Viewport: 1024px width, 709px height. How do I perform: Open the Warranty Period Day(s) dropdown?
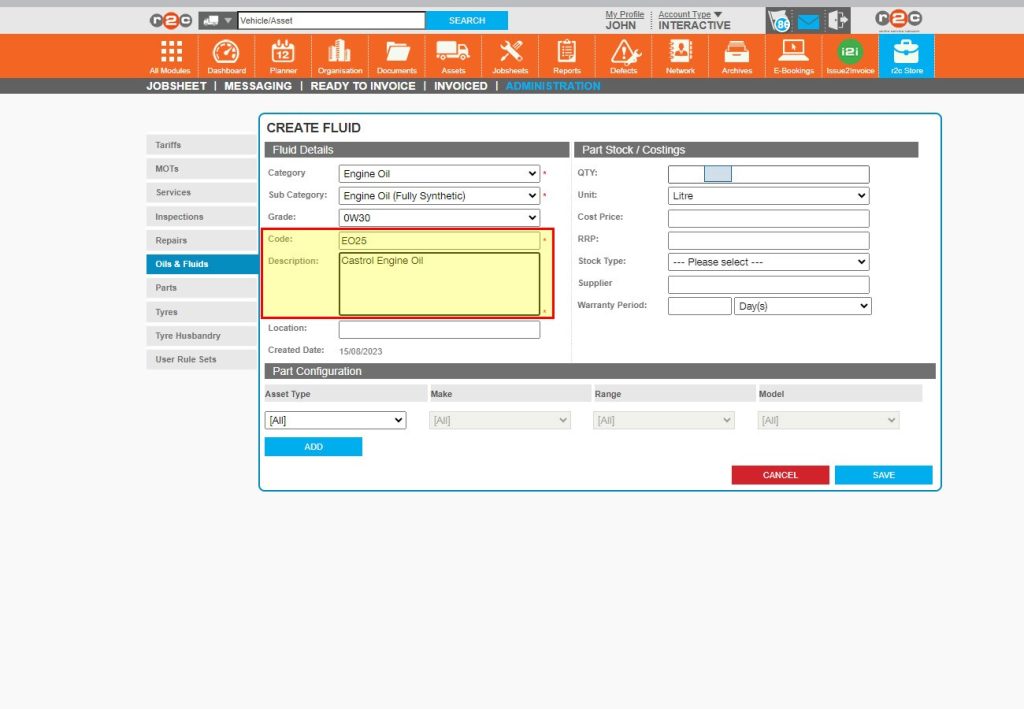(x=803, y=306)
